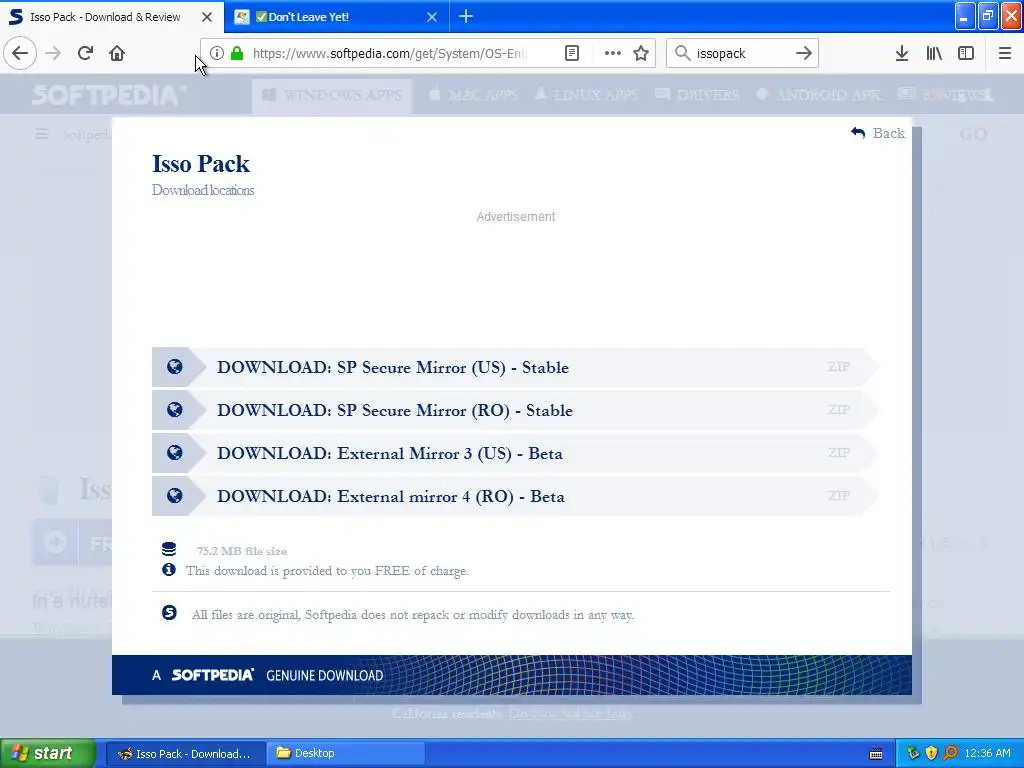
Task: Open the Mac Apps menu item
Action: 473,95
